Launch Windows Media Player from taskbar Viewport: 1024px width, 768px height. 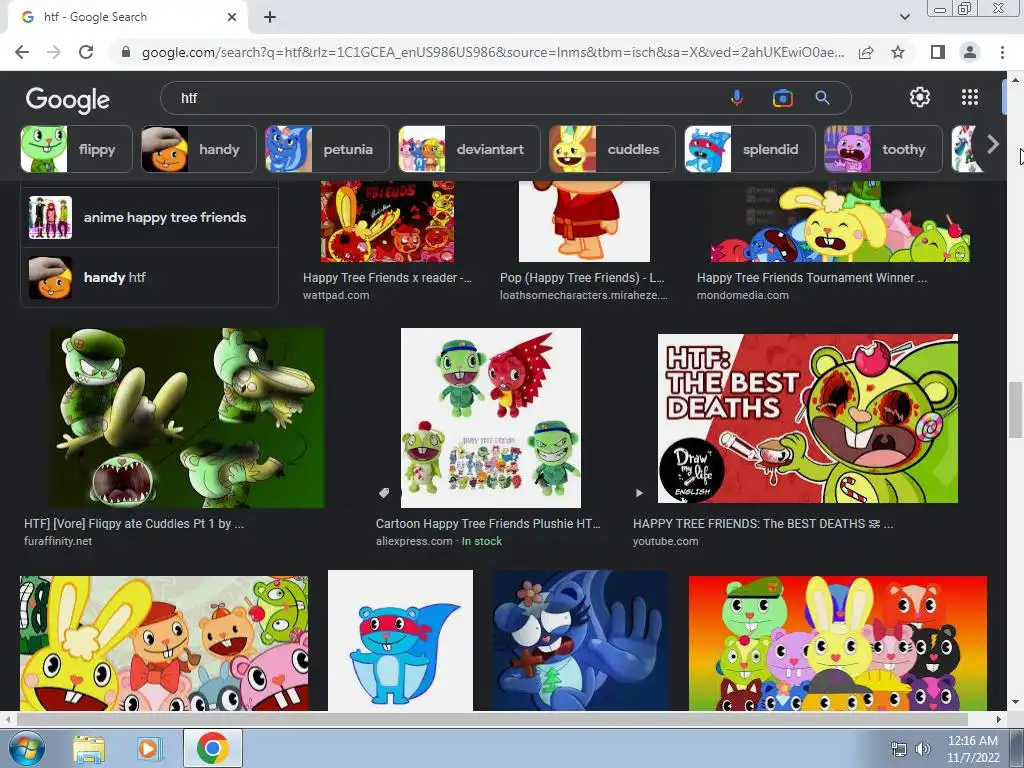(149, 749)
